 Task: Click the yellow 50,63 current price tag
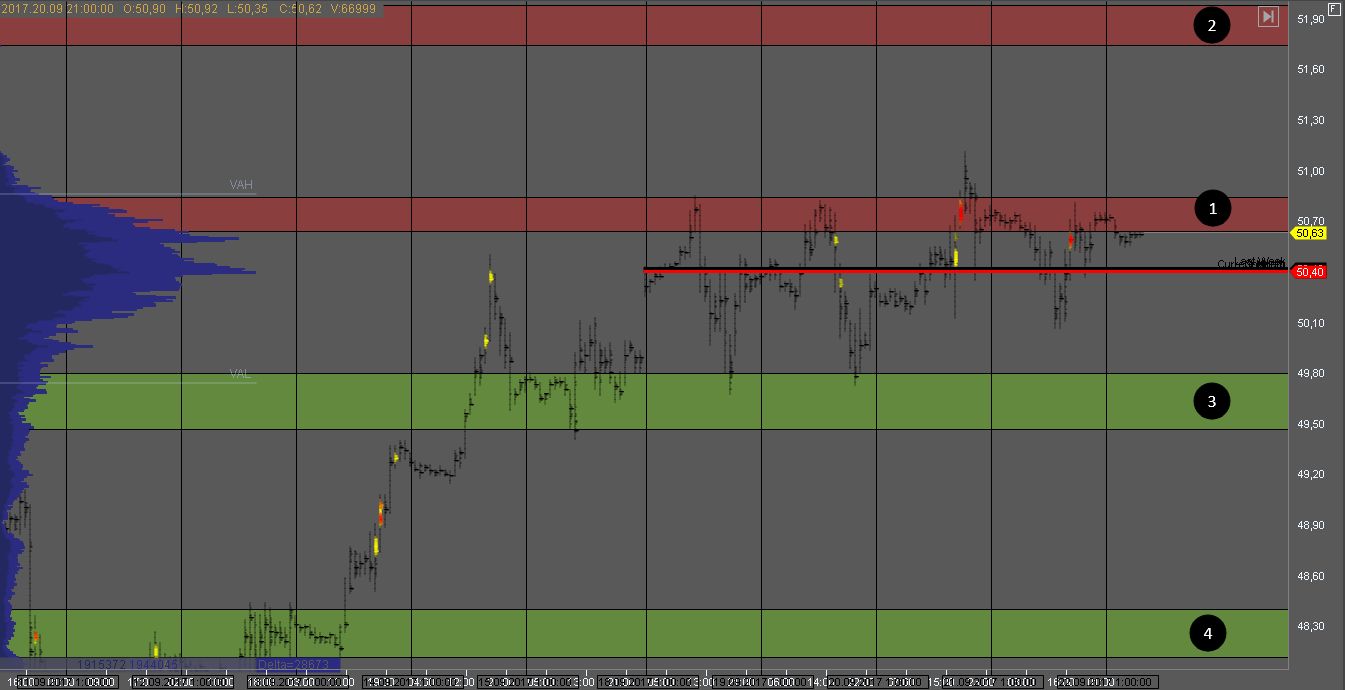tap(1309, 233)
